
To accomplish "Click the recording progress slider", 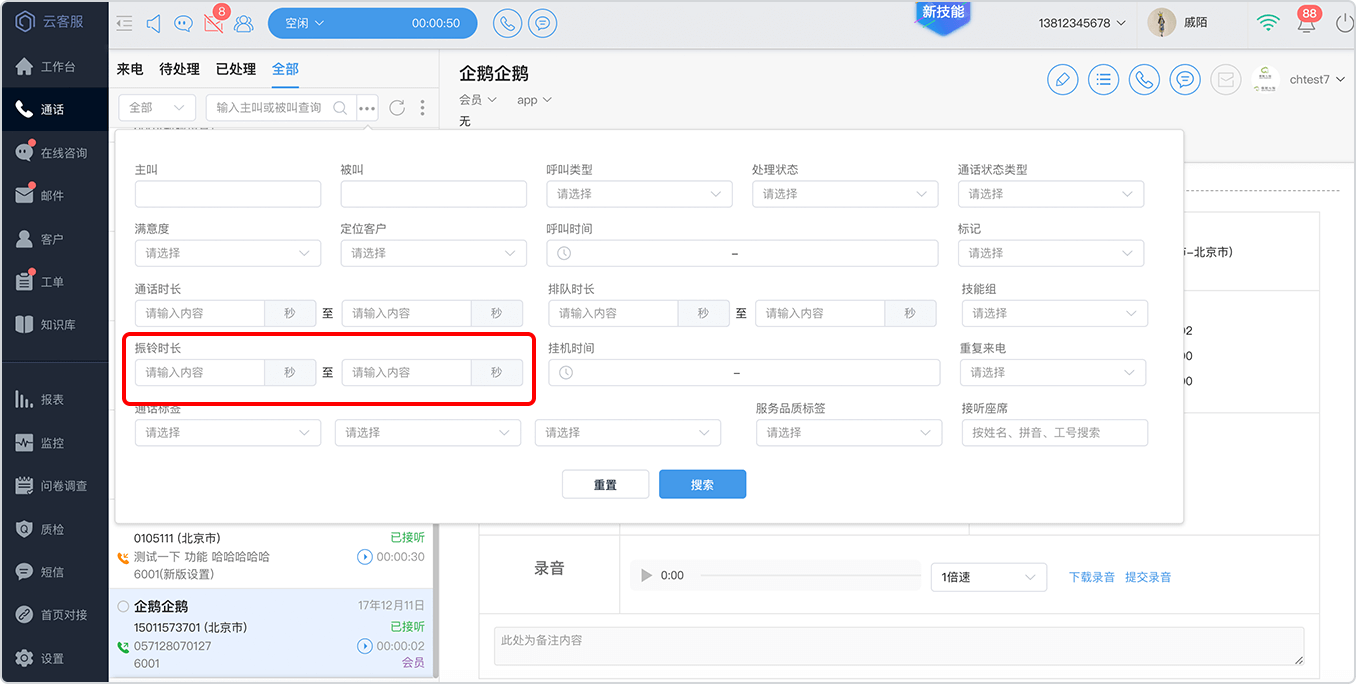I will point(810,575).
